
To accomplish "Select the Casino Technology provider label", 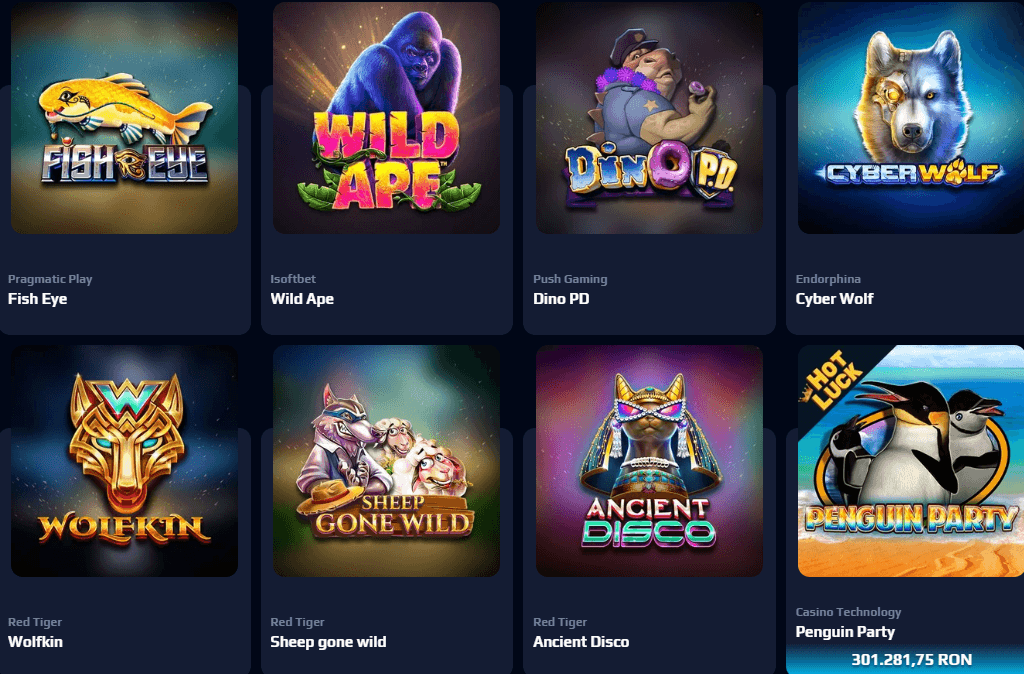I will [848, 612].
